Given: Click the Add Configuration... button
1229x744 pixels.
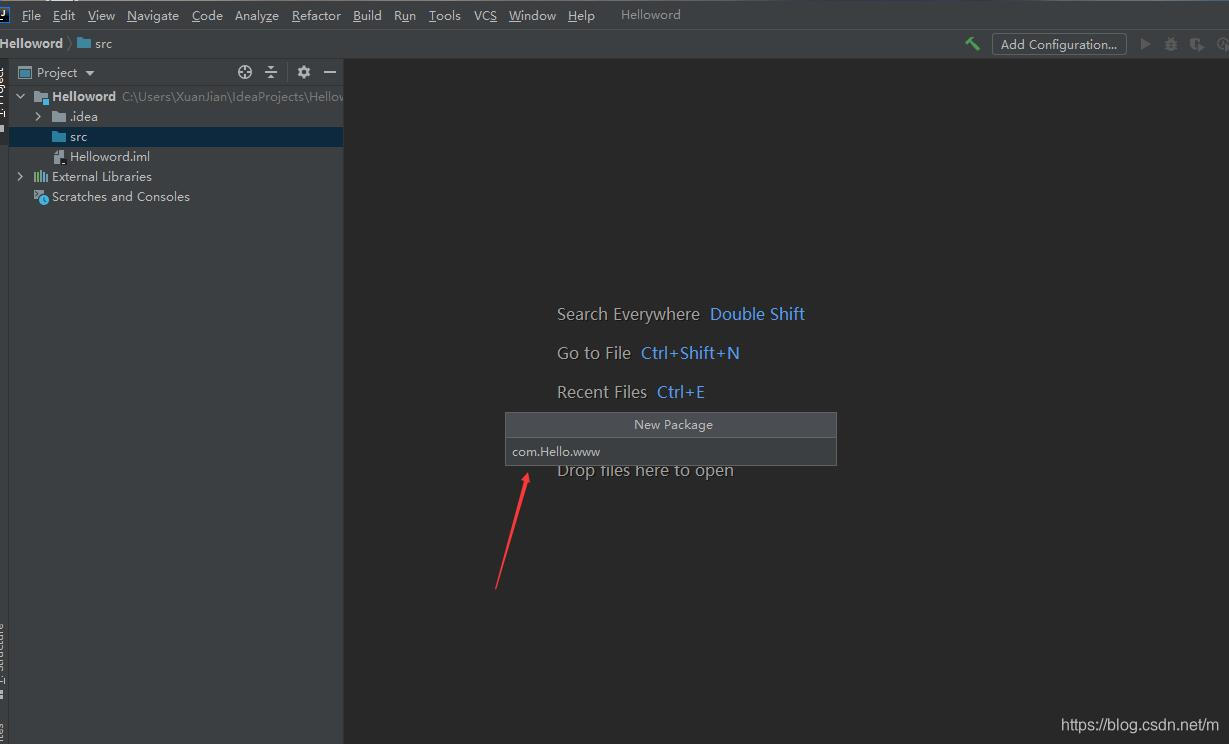Looking at the screenshot, I should pos(1059,44).
